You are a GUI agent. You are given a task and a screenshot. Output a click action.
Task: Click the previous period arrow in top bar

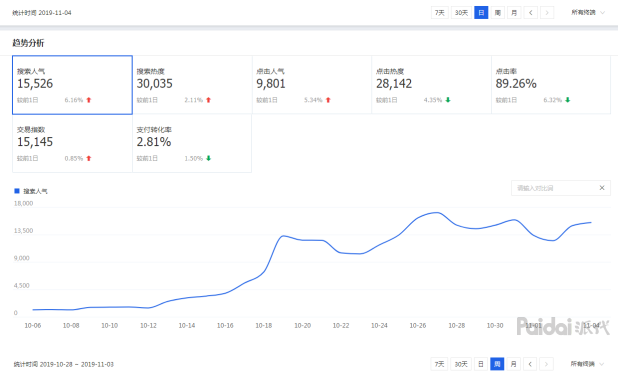[531, 13]
